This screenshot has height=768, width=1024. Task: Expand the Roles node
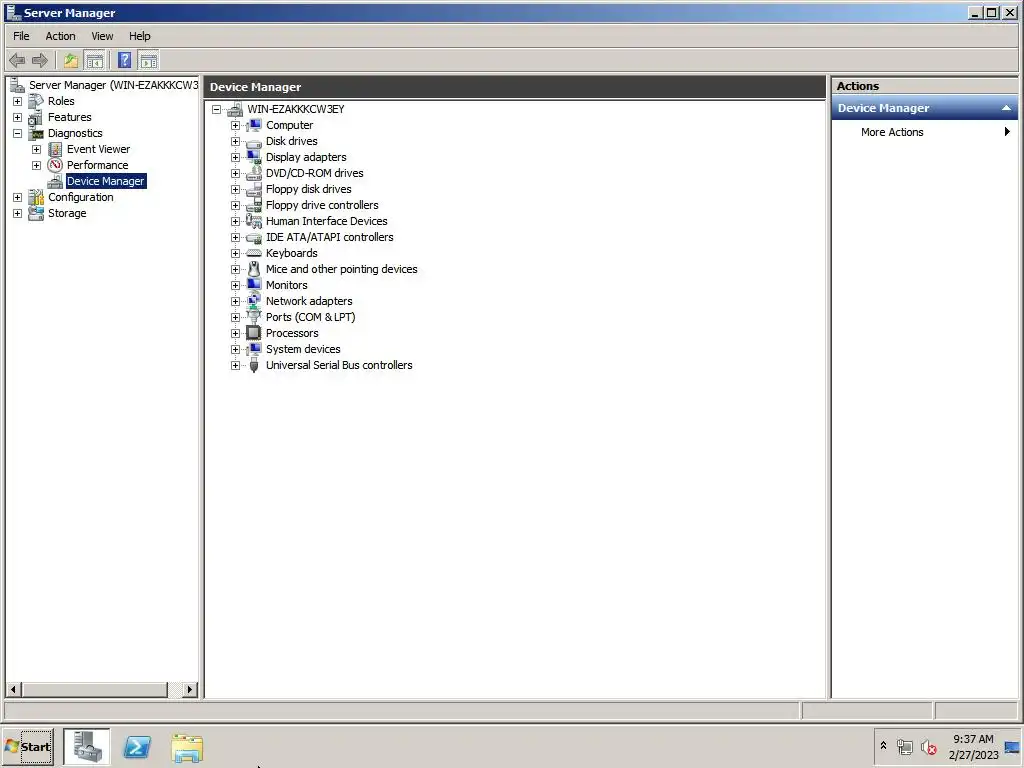click(x=18, y=101)
